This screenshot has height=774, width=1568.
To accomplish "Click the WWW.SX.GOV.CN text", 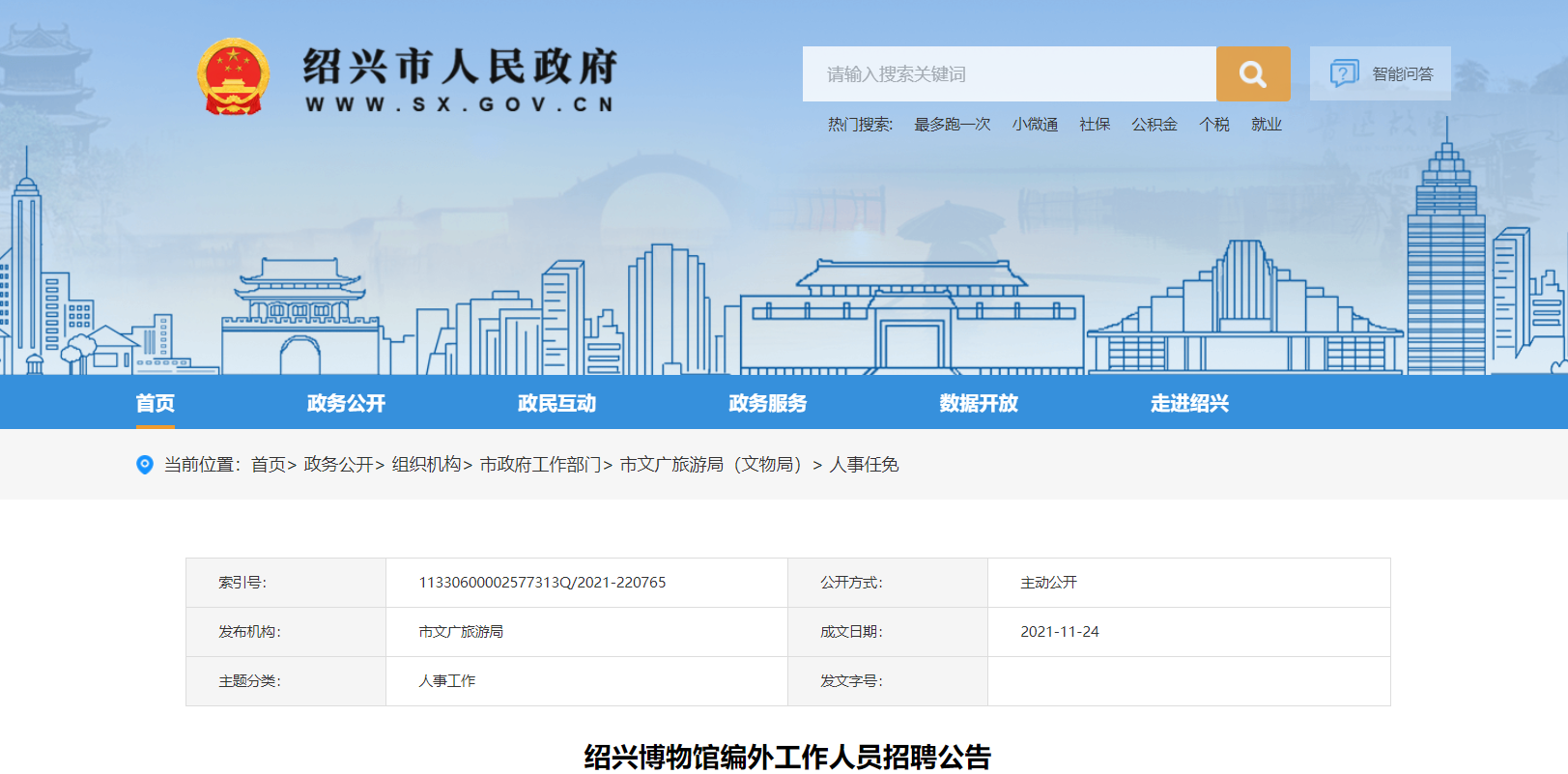I will (460, 104).
